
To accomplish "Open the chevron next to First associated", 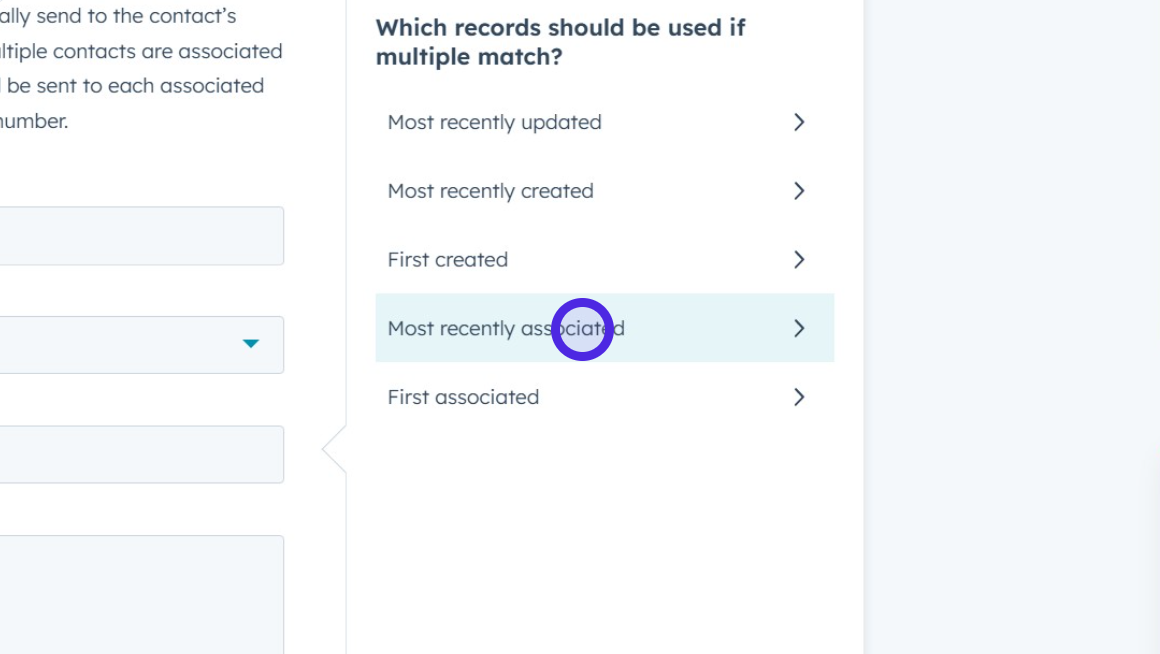I will (799, 397).
